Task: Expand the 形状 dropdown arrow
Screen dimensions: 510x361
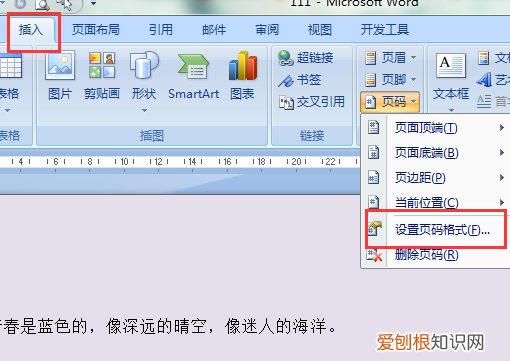Action: (x=144, y=110)
